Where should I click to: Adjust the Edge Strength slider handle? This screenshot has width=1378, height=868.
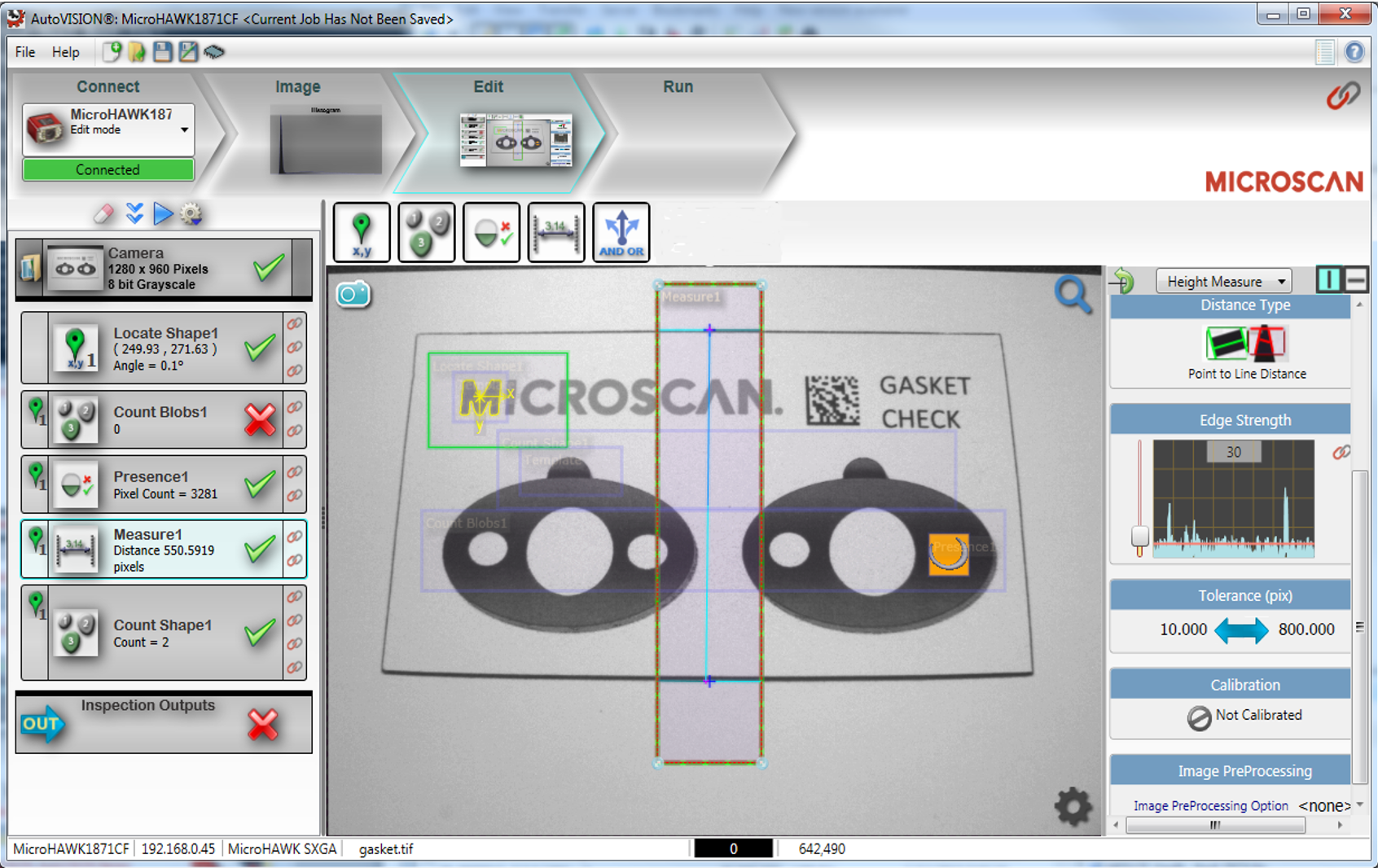1140,536
